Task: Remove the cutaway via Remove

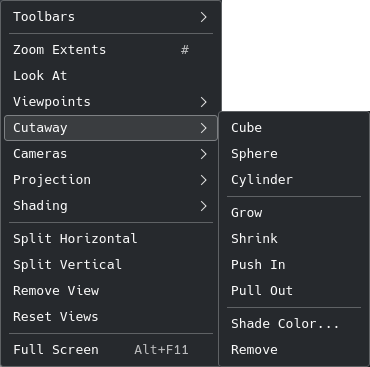Action: tap(294, 350)
